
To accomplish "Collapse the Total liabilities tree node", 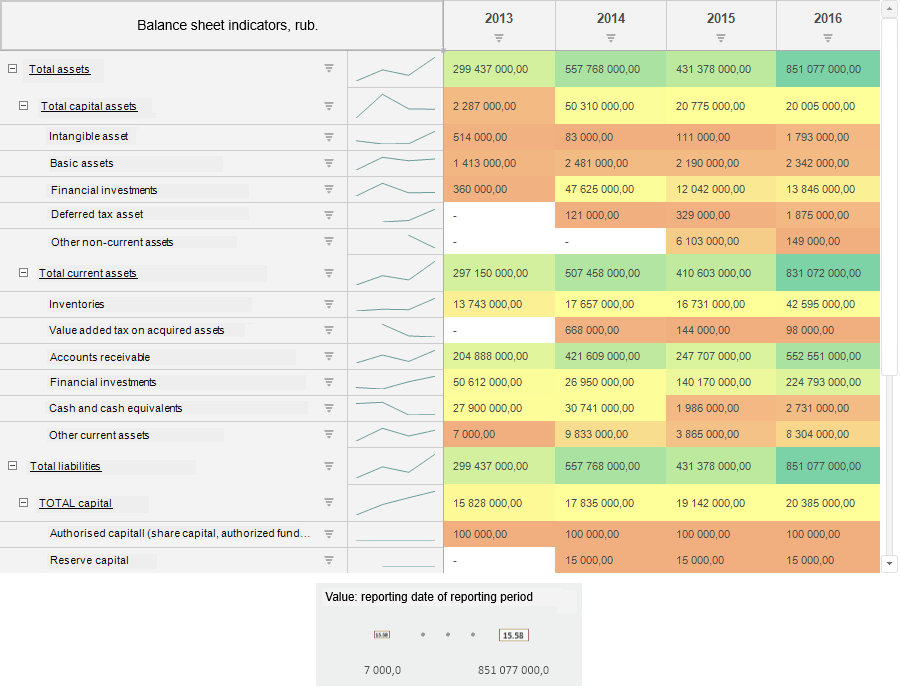I will coord(13,466).
